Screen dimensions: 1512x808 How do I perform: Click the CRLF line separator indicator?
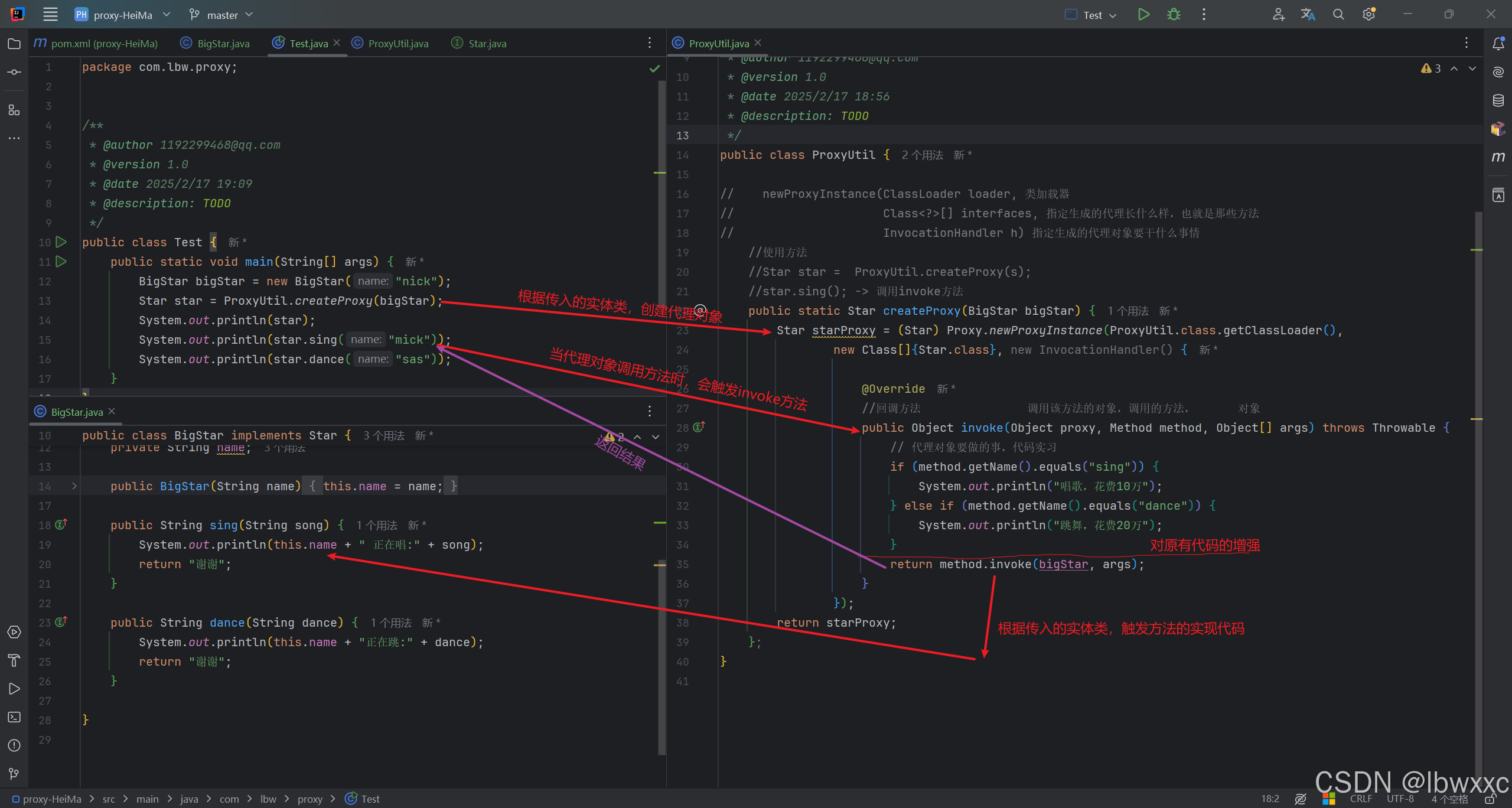tap(1361, 799)
